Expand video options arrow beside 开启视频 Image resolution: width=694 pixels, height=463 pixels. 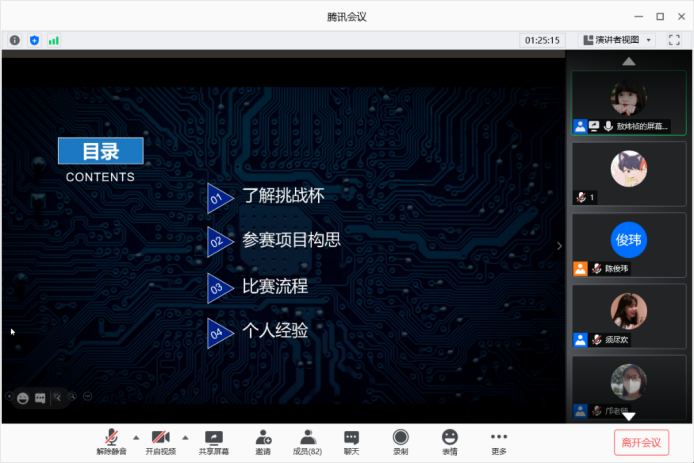[184, 437]
